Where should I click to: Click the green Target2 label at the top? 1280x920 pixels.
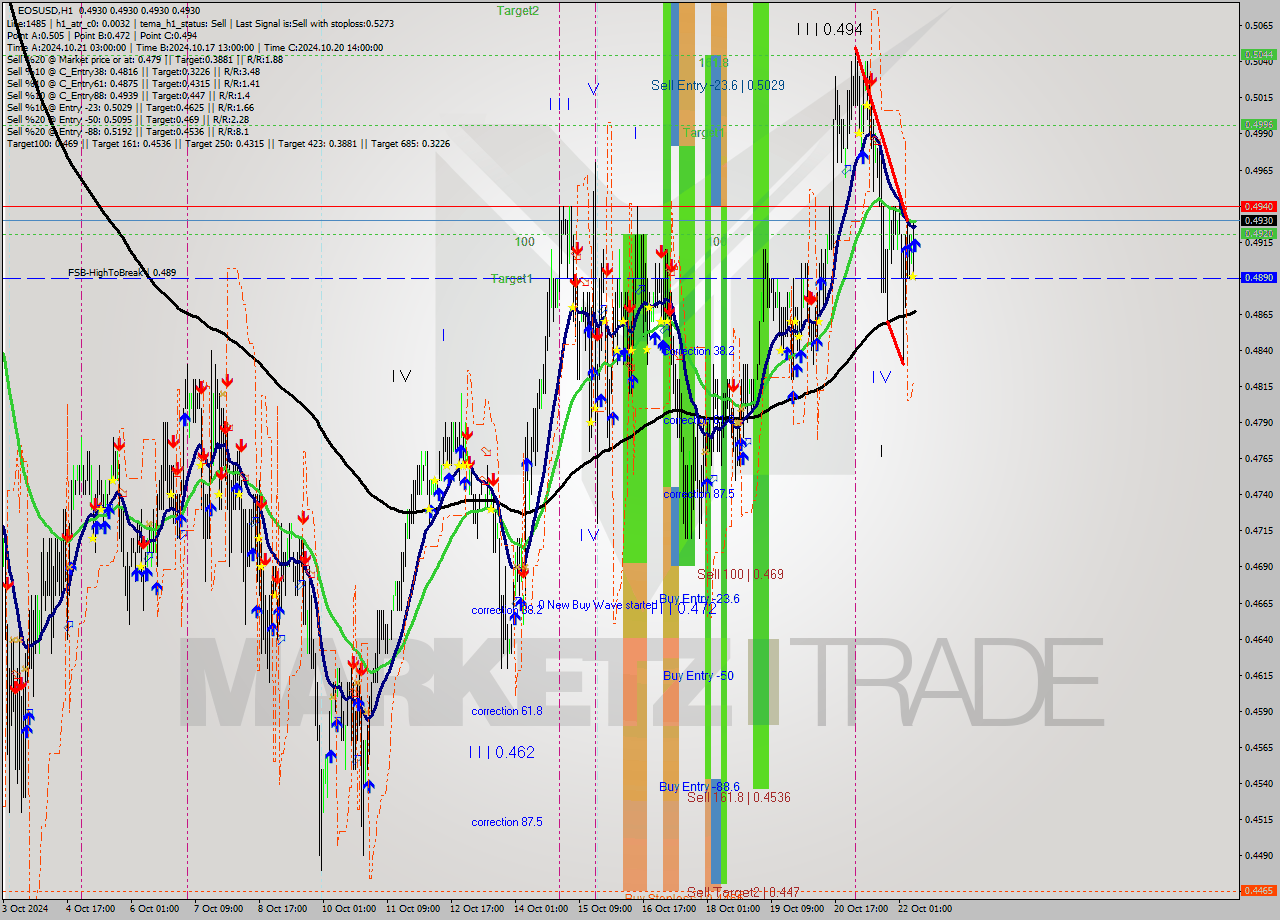pos(518,10)
